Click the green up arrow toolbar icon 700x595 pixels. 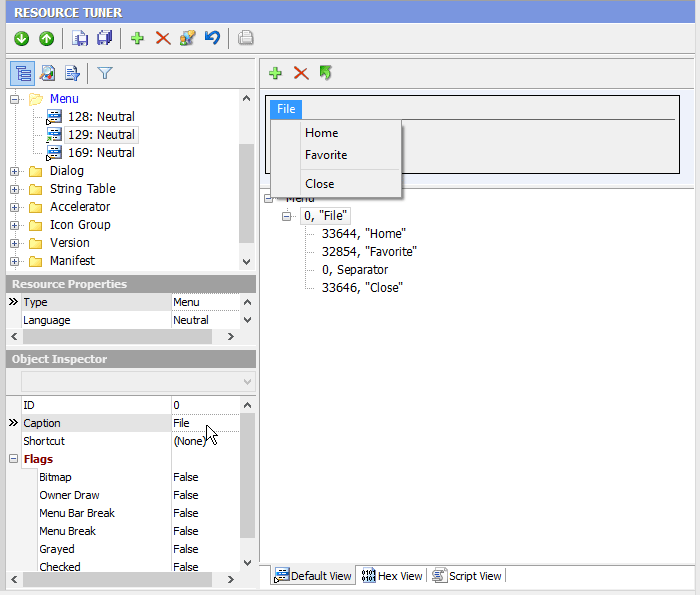tap(46, 38)
